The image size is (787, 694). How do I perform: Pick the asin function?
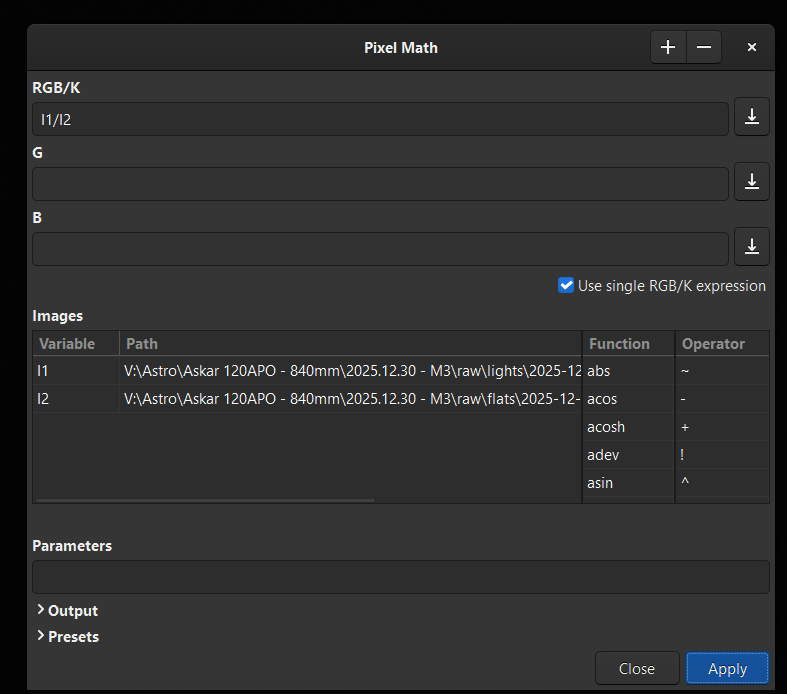click(x=628, y=483)
